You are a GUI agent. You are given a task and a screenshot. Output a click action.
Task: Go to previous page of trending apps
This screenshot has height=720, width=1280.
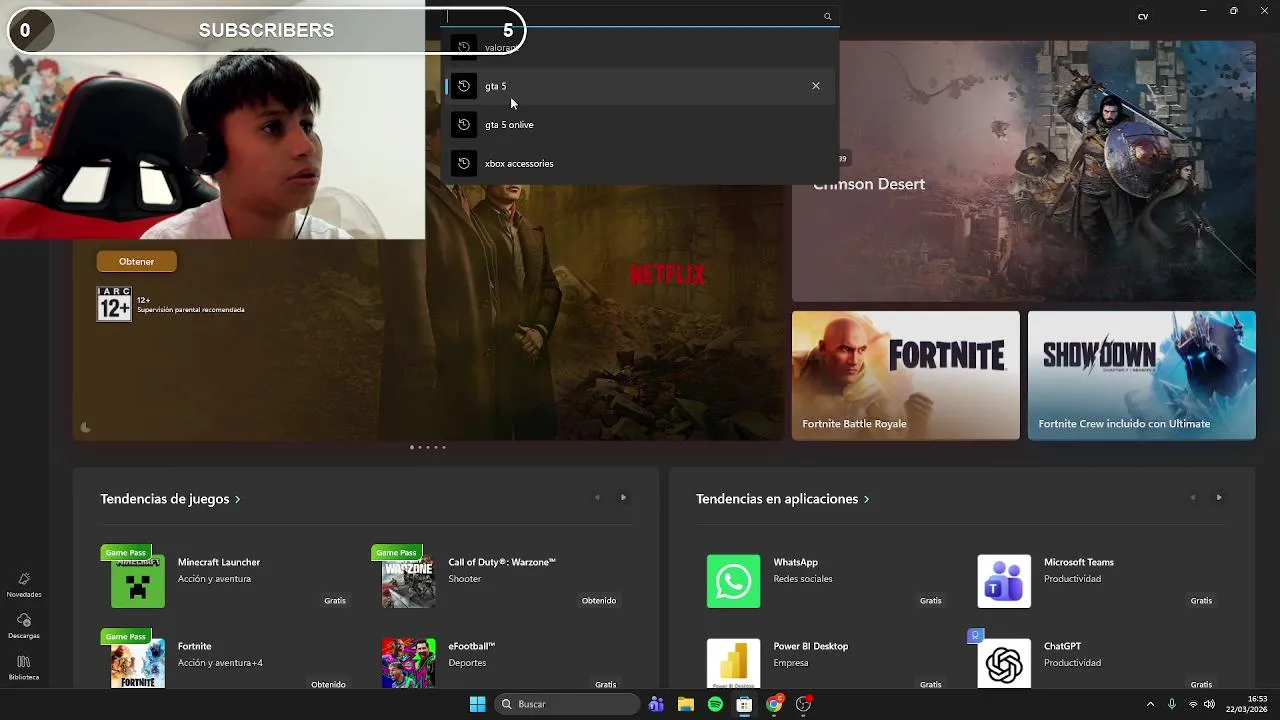point(1192,498)
